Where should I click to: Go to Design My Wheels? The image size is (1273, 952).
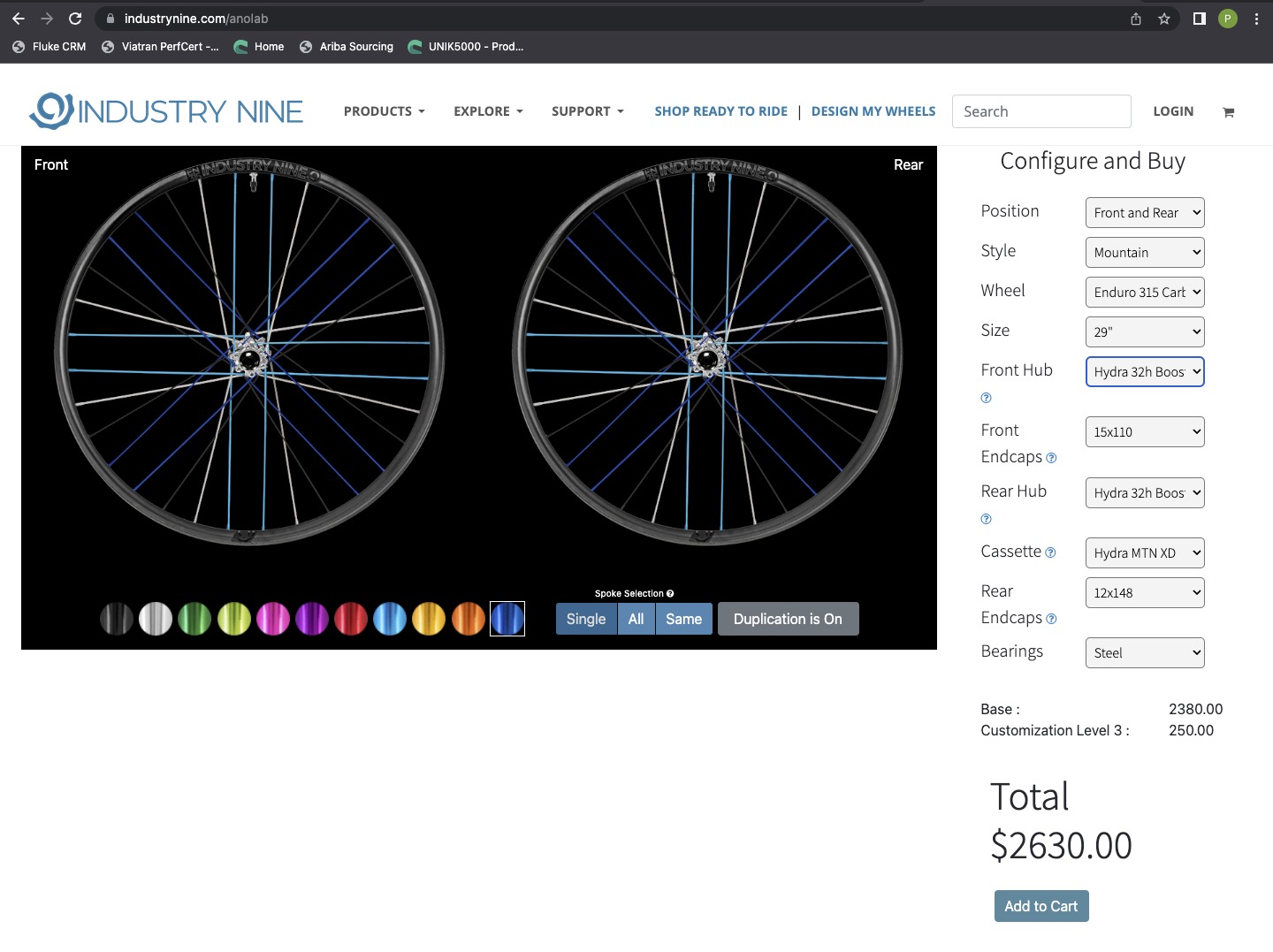pyautogui.click(x=873, y=111)
